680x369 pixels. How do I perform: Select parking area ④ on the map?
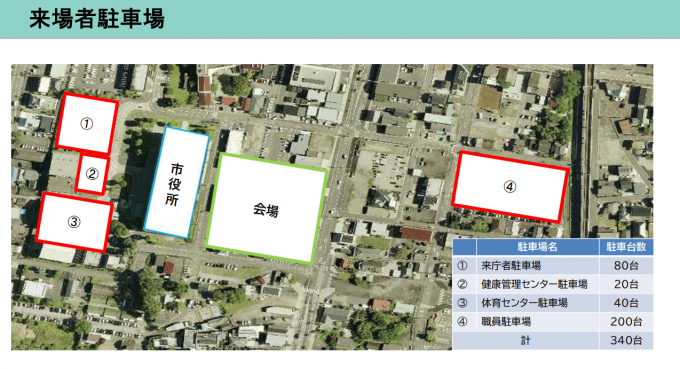pos(510,187)
